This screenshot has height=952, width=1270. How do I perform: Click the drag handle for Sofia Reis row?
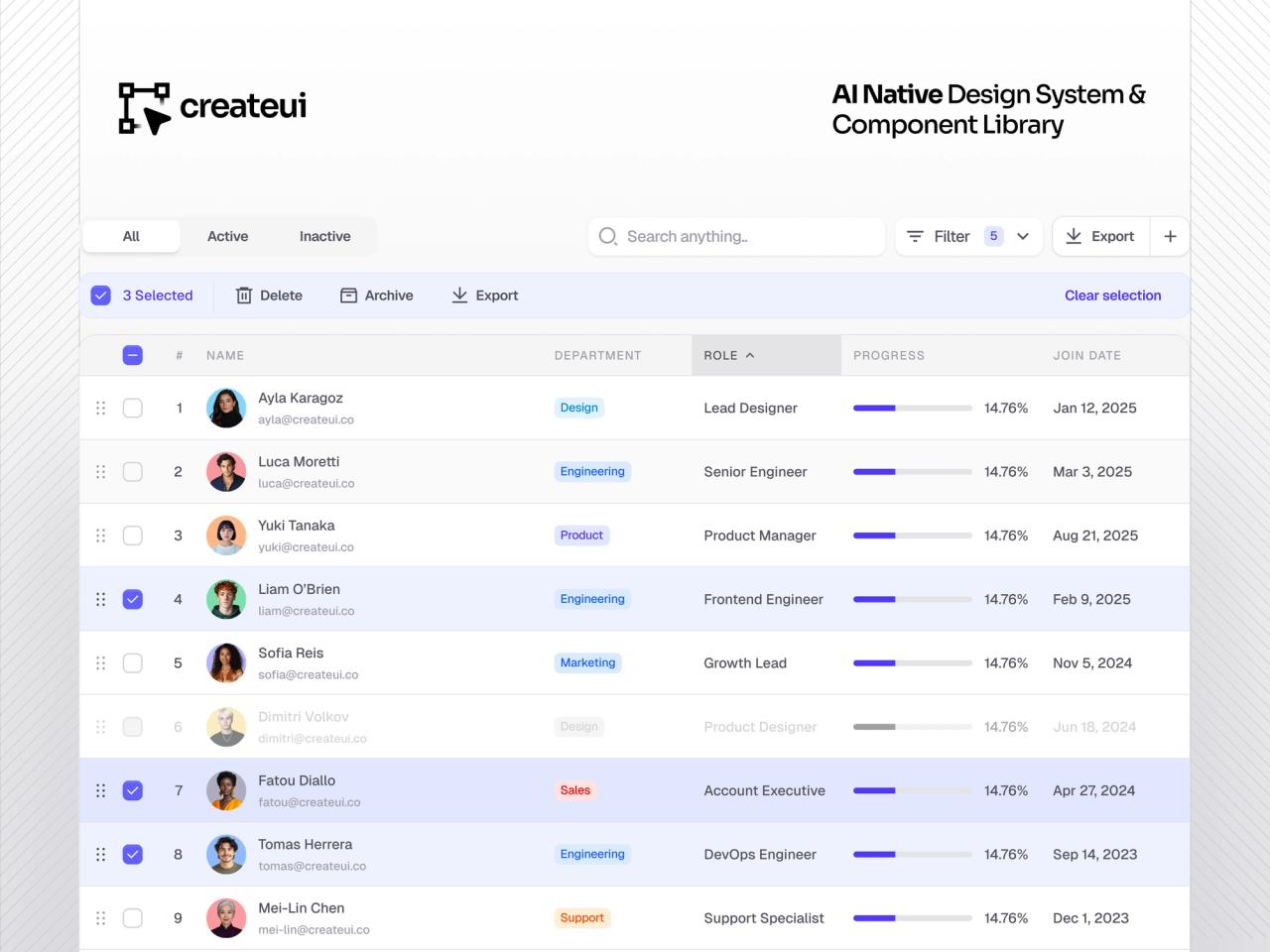click(100, 663)
